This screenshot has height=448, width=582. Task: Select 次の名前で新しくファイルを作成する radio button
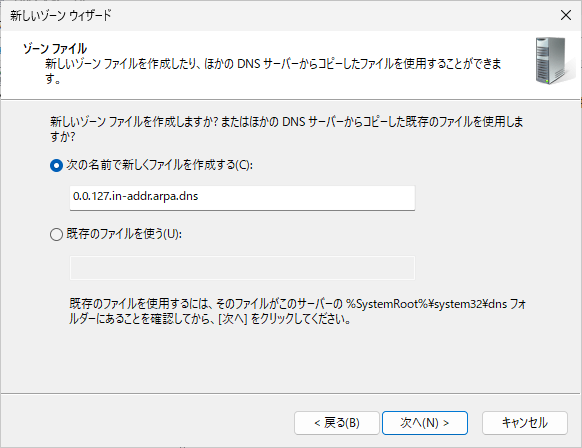point(56,166)
